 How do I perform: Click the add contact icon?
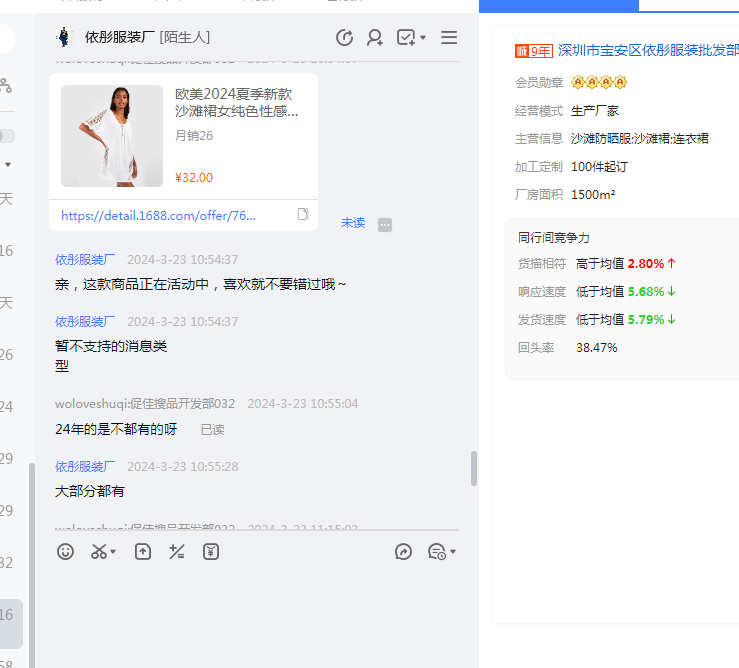click(x=375, y=38)
